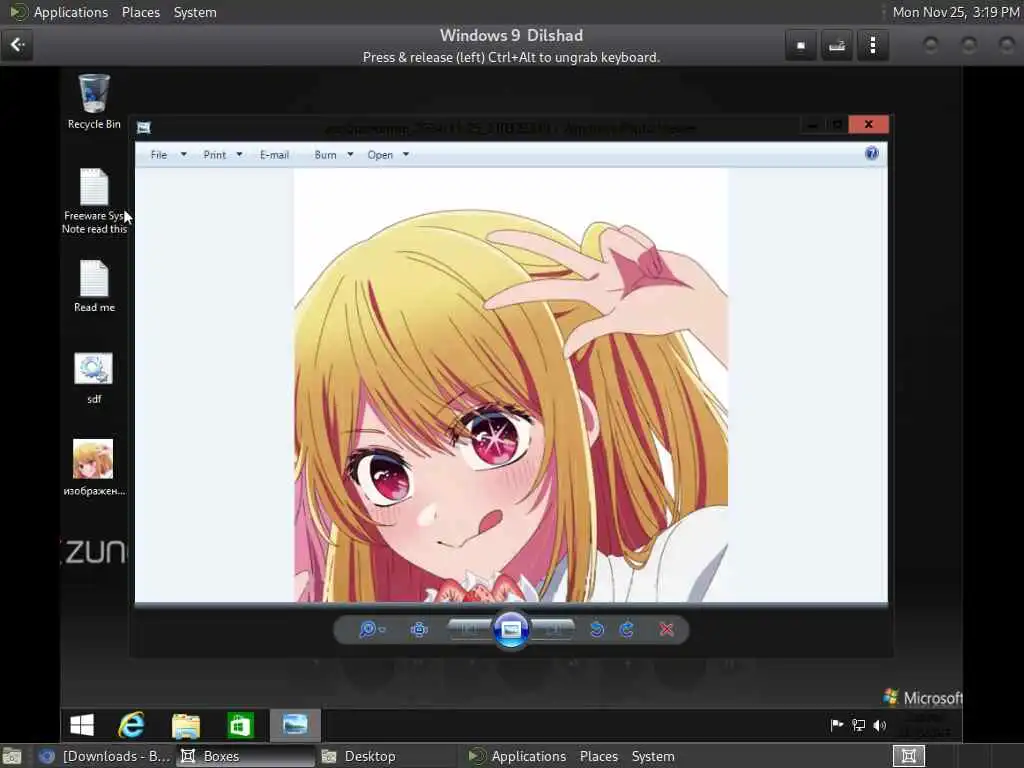Switch to Downloads browser window in bottom panel
The image size is (1024, 768).
tap(104, 756)
